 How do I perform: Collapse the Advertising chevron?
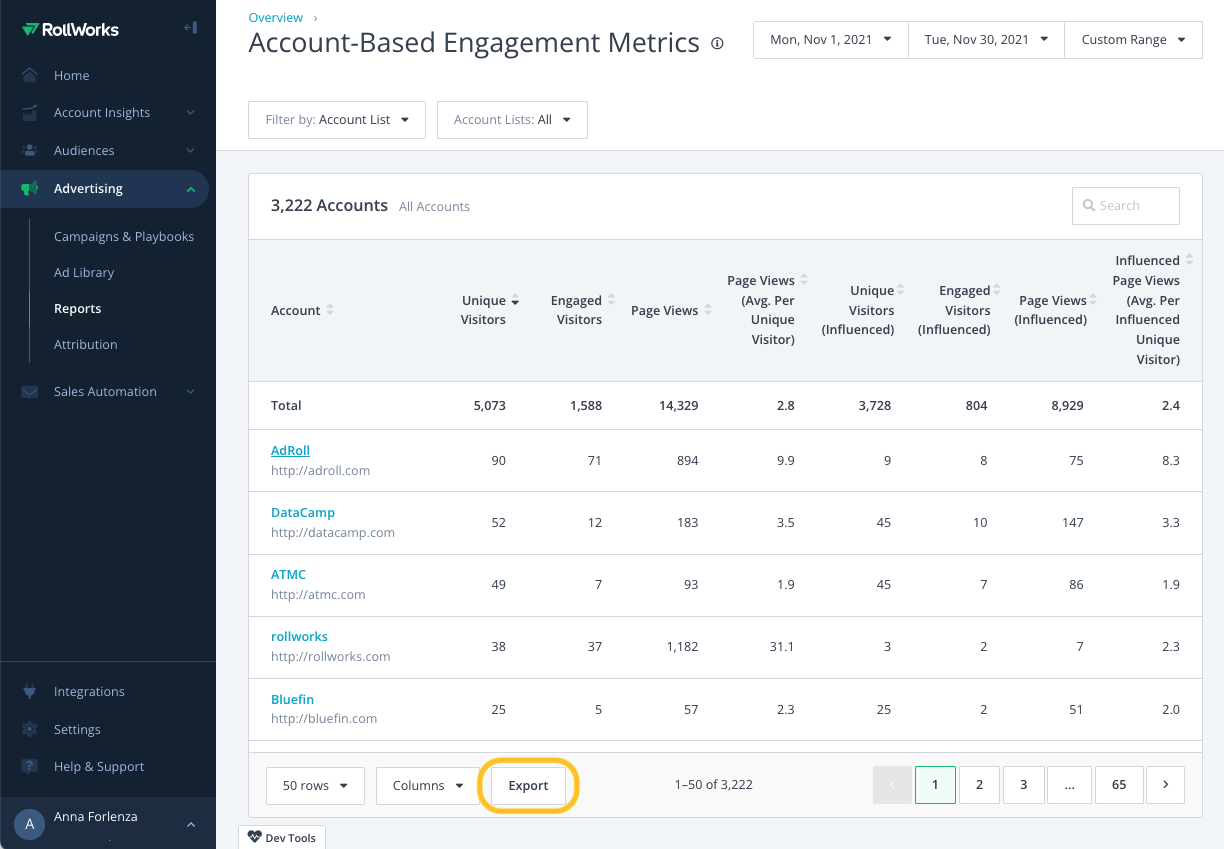pyautogui.click(x=190, y=189)
